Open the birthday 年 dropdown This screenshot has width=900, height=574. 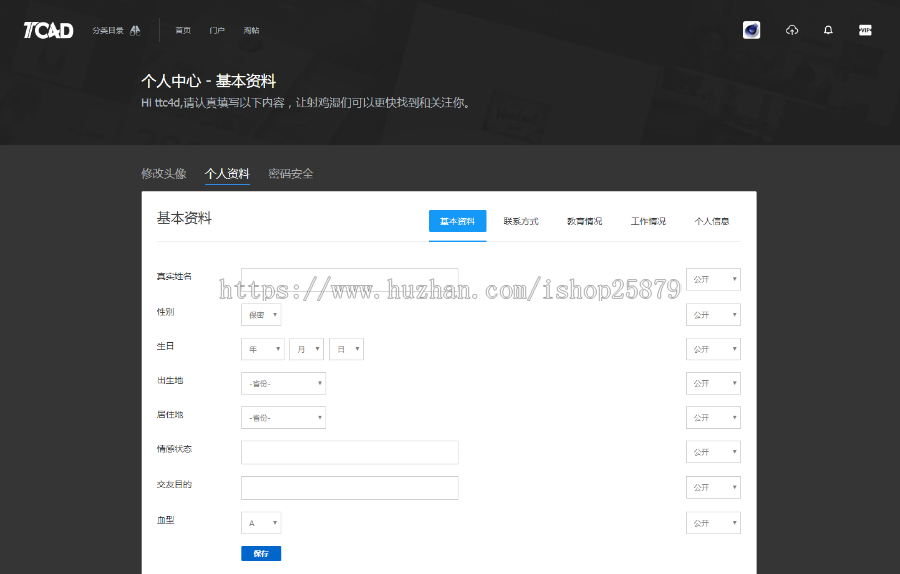coord(263,349)
